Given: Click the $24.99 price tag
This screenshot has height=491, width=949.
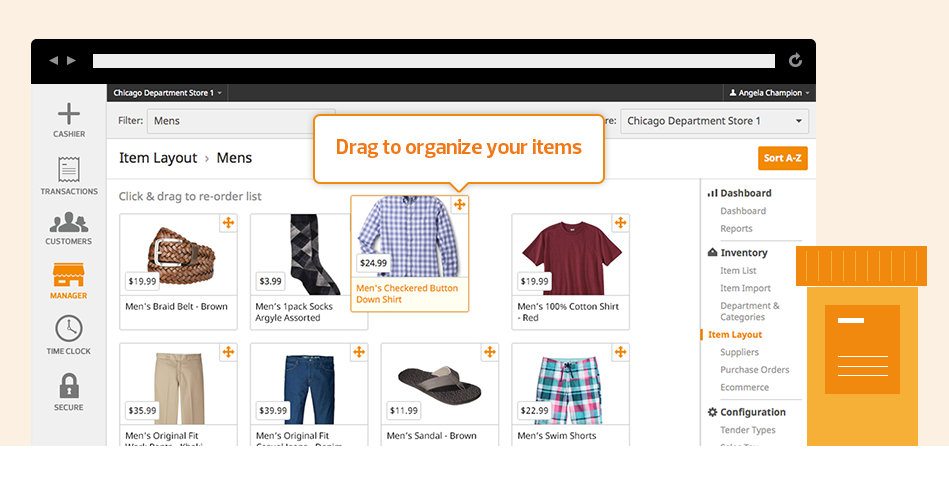Looking at the screenshot, I should tap(373, 263).
